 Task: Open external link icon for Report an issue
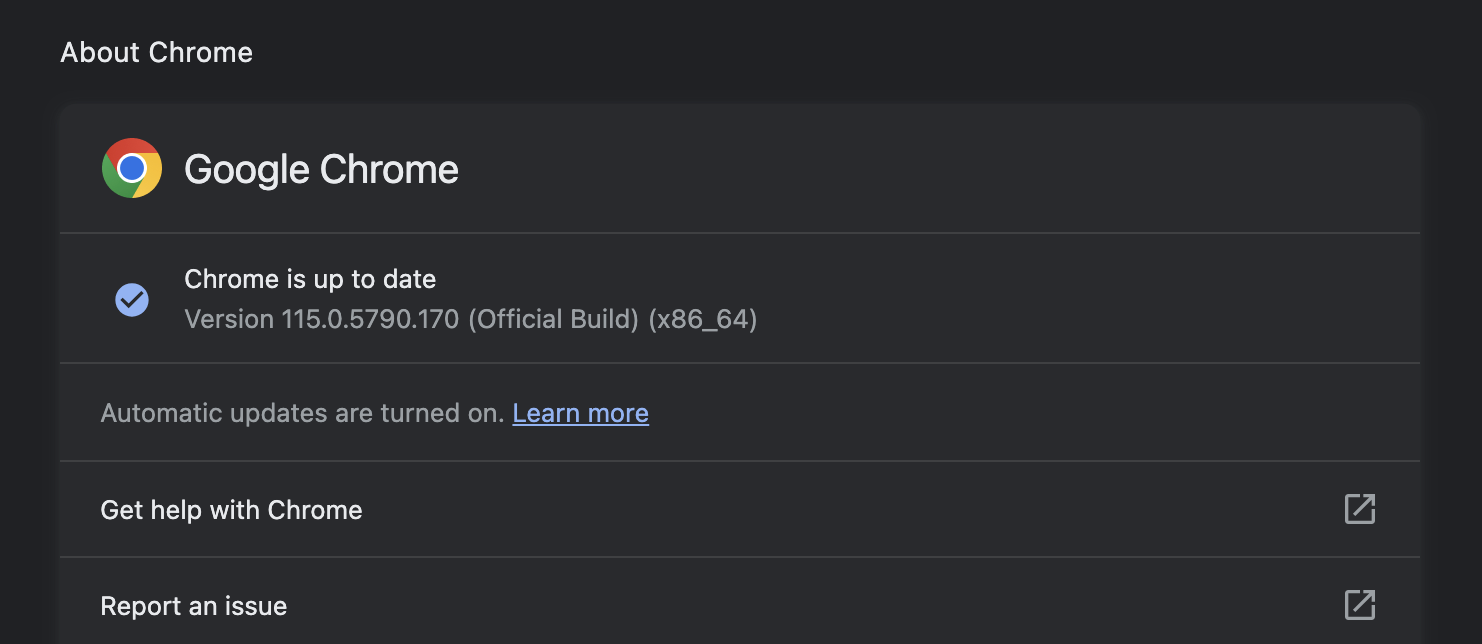pos(1359,605)
